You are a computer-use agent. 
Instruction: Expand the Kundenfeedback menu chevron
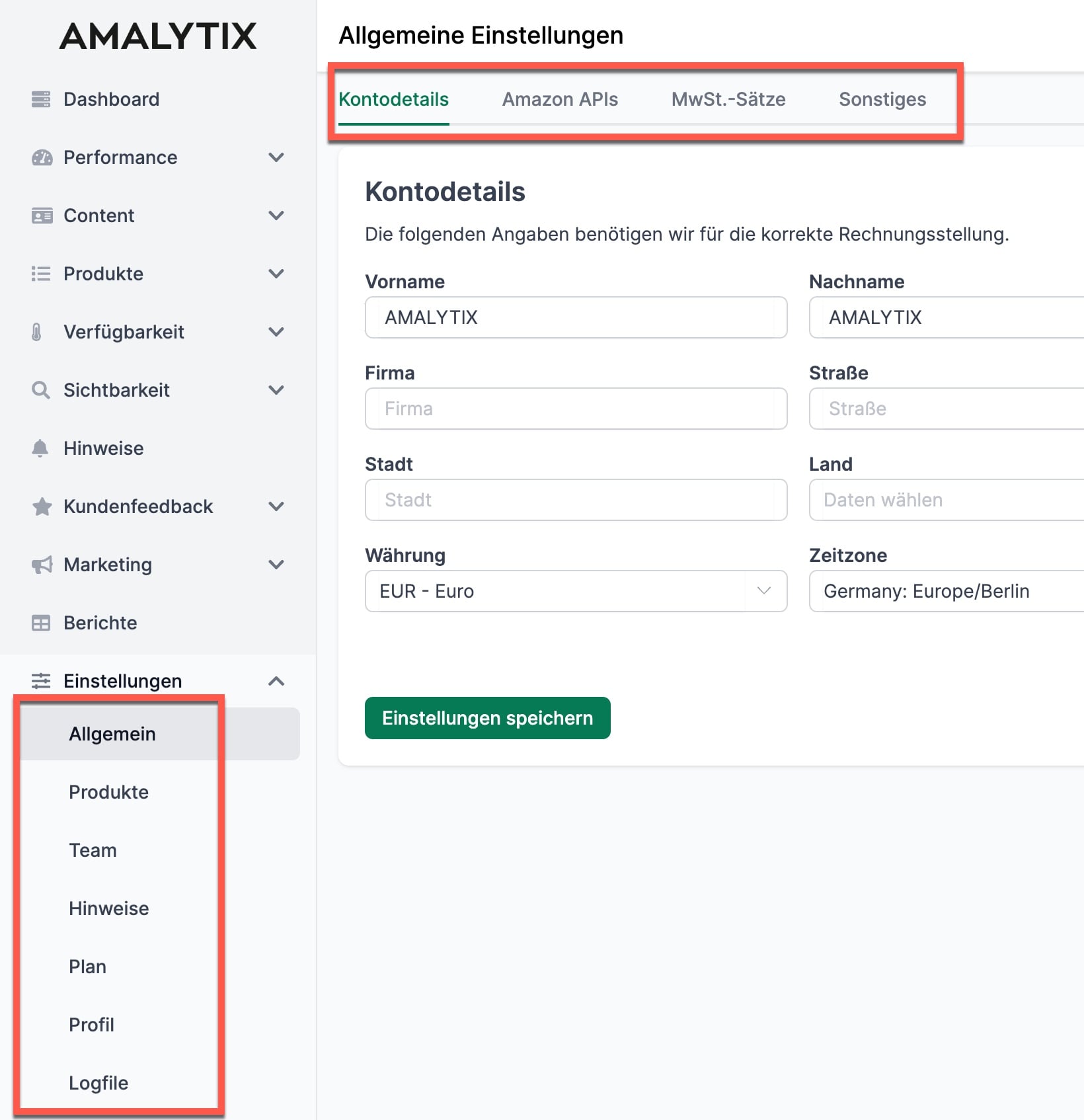pyautogui.click(x=276, y=506)
